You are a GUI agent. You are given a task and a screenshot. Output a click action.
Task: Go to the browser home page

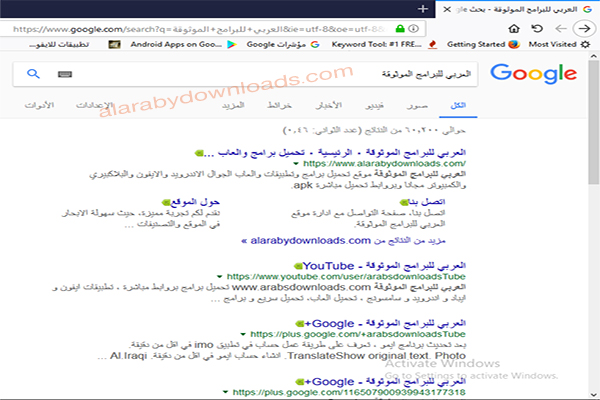pos(514,29)
